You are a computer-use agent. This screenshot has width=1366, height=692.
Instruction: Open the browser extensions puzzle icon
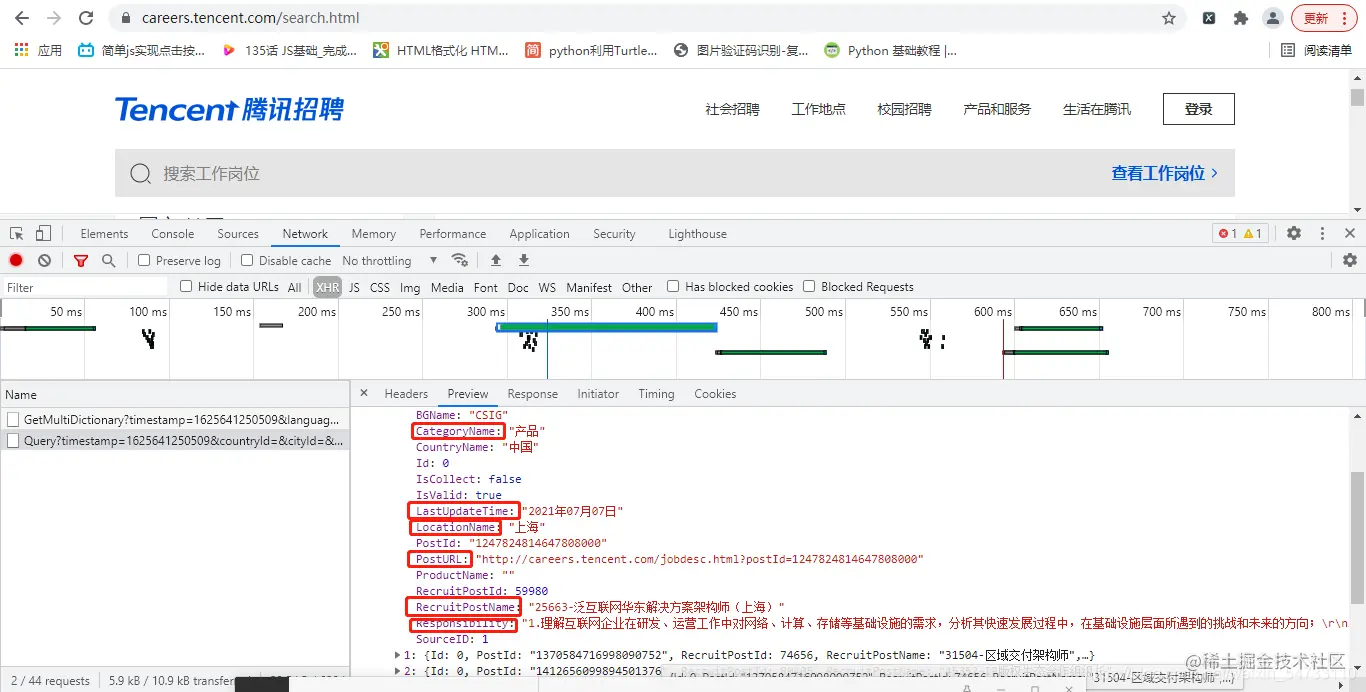click(1241, 18)
